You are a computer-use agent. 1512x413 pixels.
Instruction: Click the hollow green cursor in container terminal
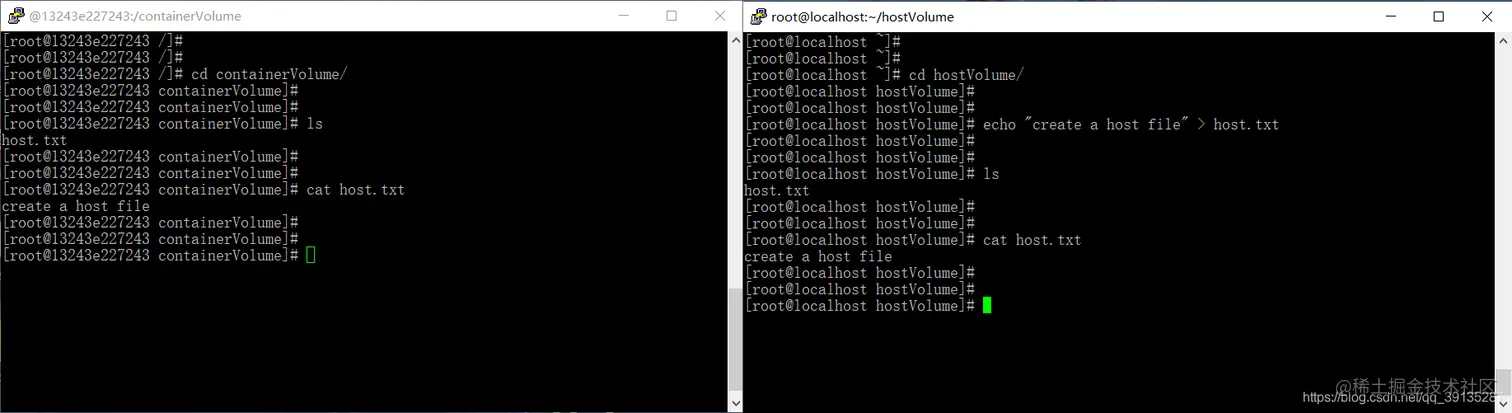tap(310, 256)
